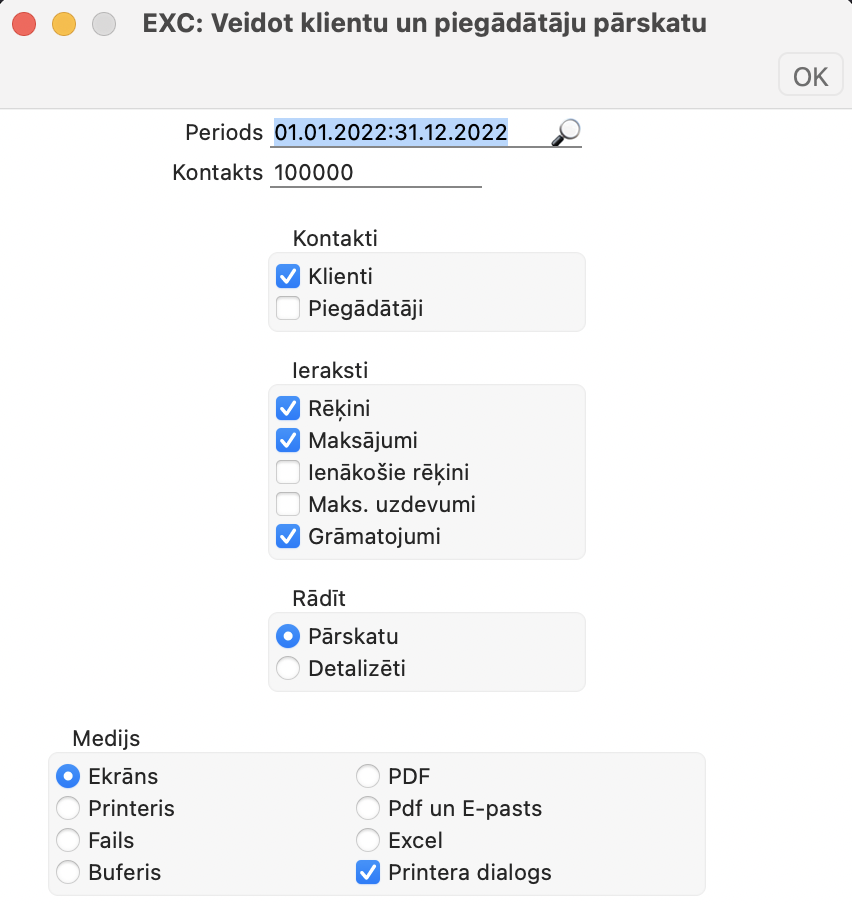The image size is (852, 904).
Task: Uncheck the Rēķini checkbox
Action: tap(288, 408)
